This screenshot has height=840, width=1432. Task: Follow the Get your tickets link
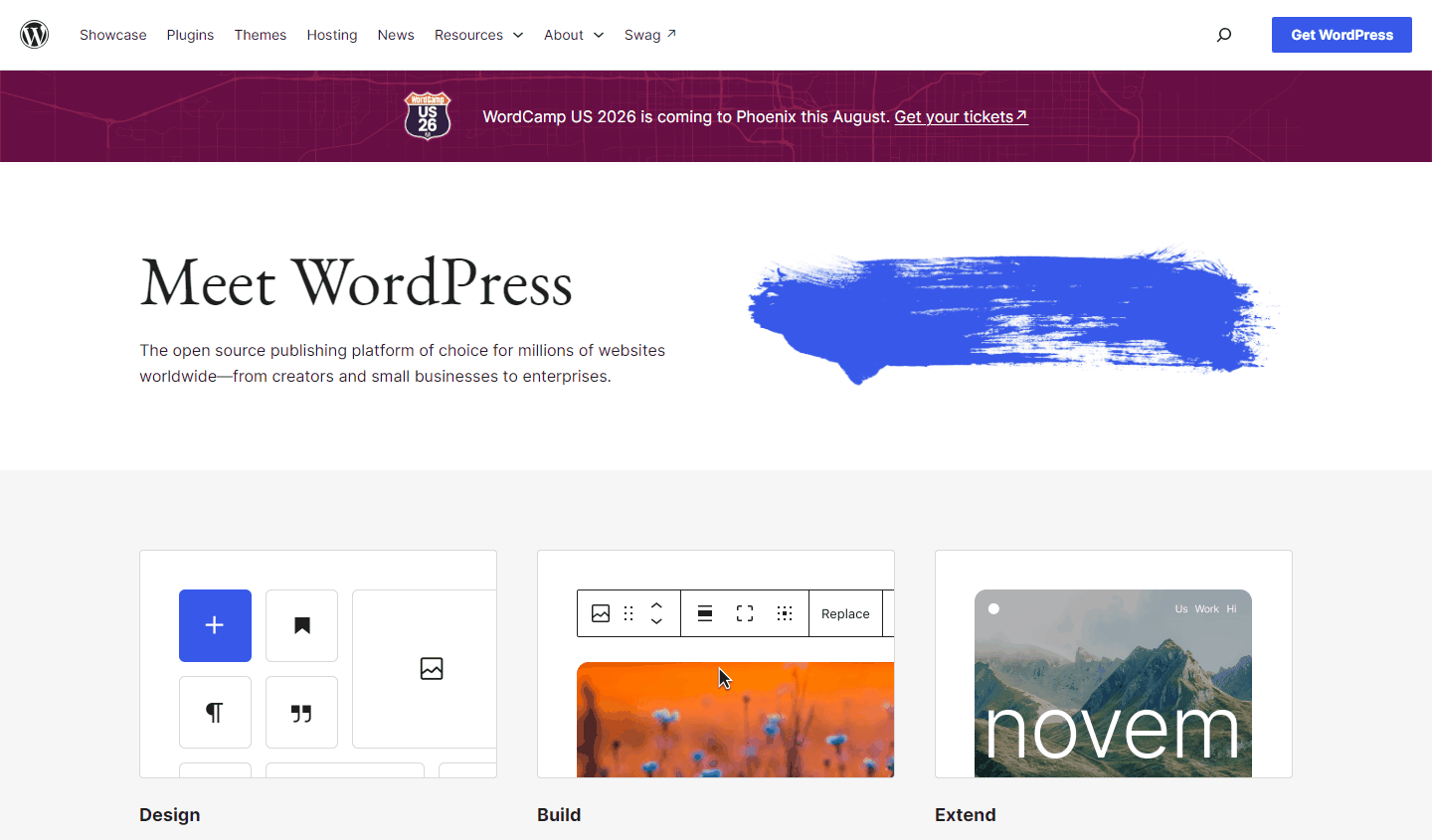(961, 116)
